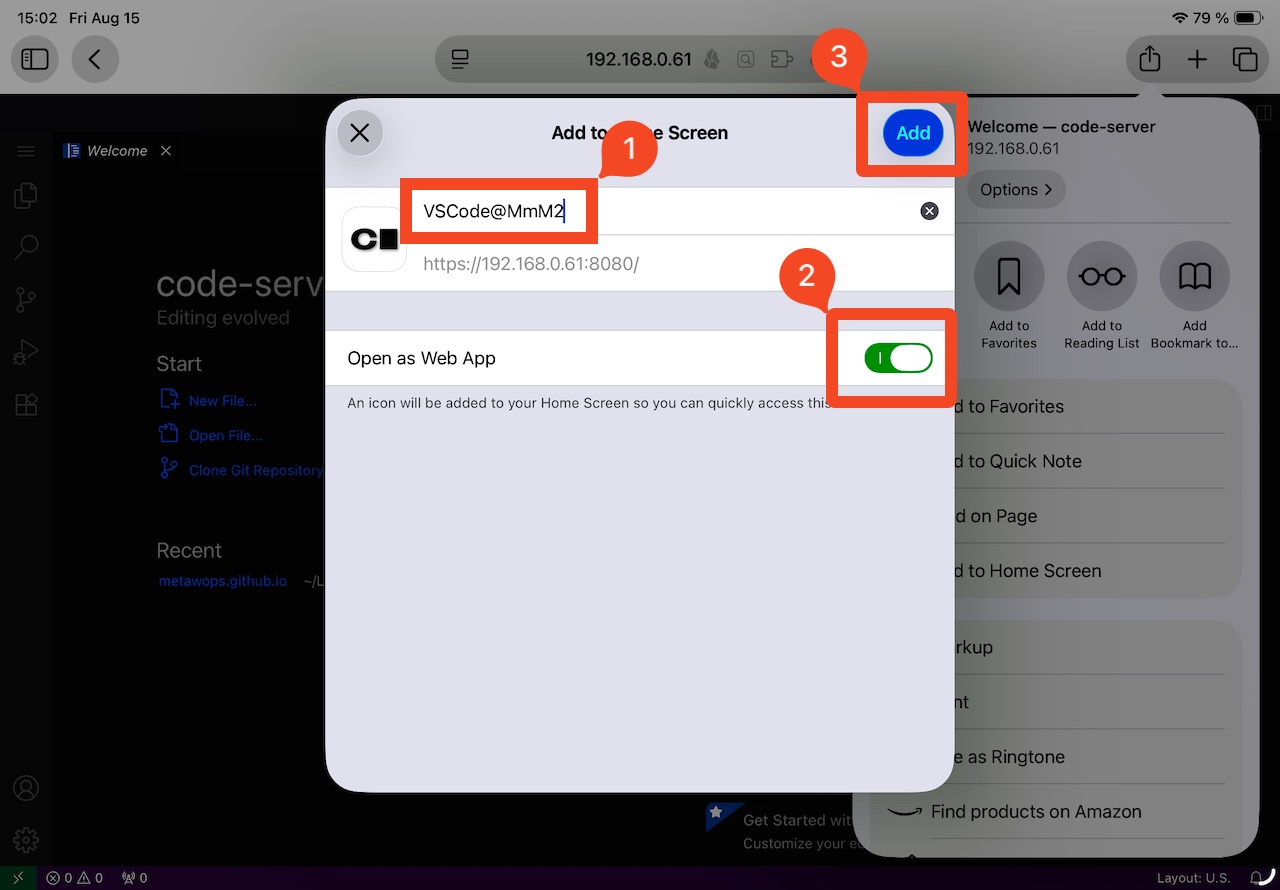Open the Run and Debug view

click(26, 352)
